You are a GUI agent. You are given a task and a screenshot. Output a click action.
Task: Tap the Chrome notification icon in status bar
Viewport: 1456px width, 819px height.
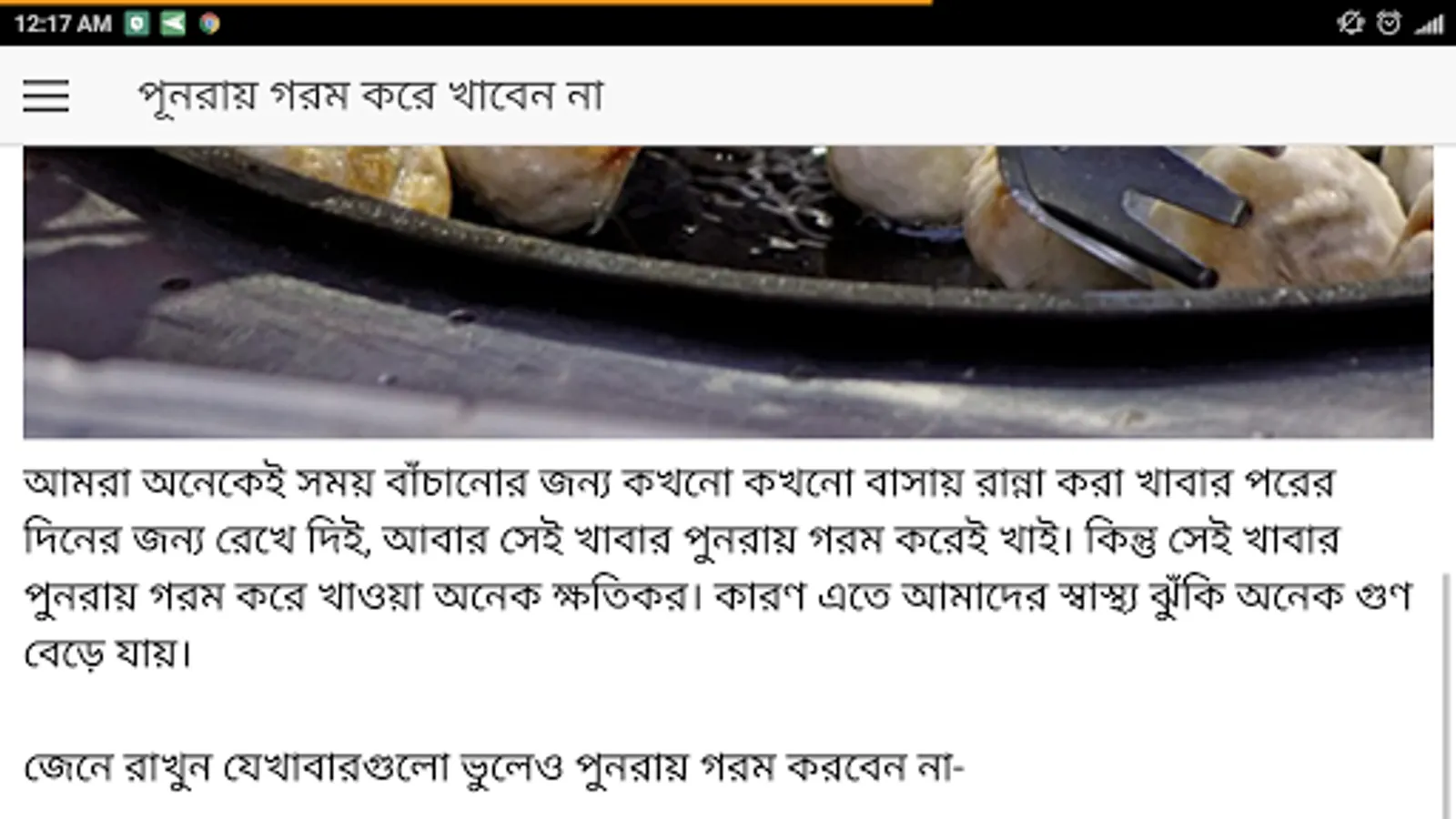[x=210, y=24]
